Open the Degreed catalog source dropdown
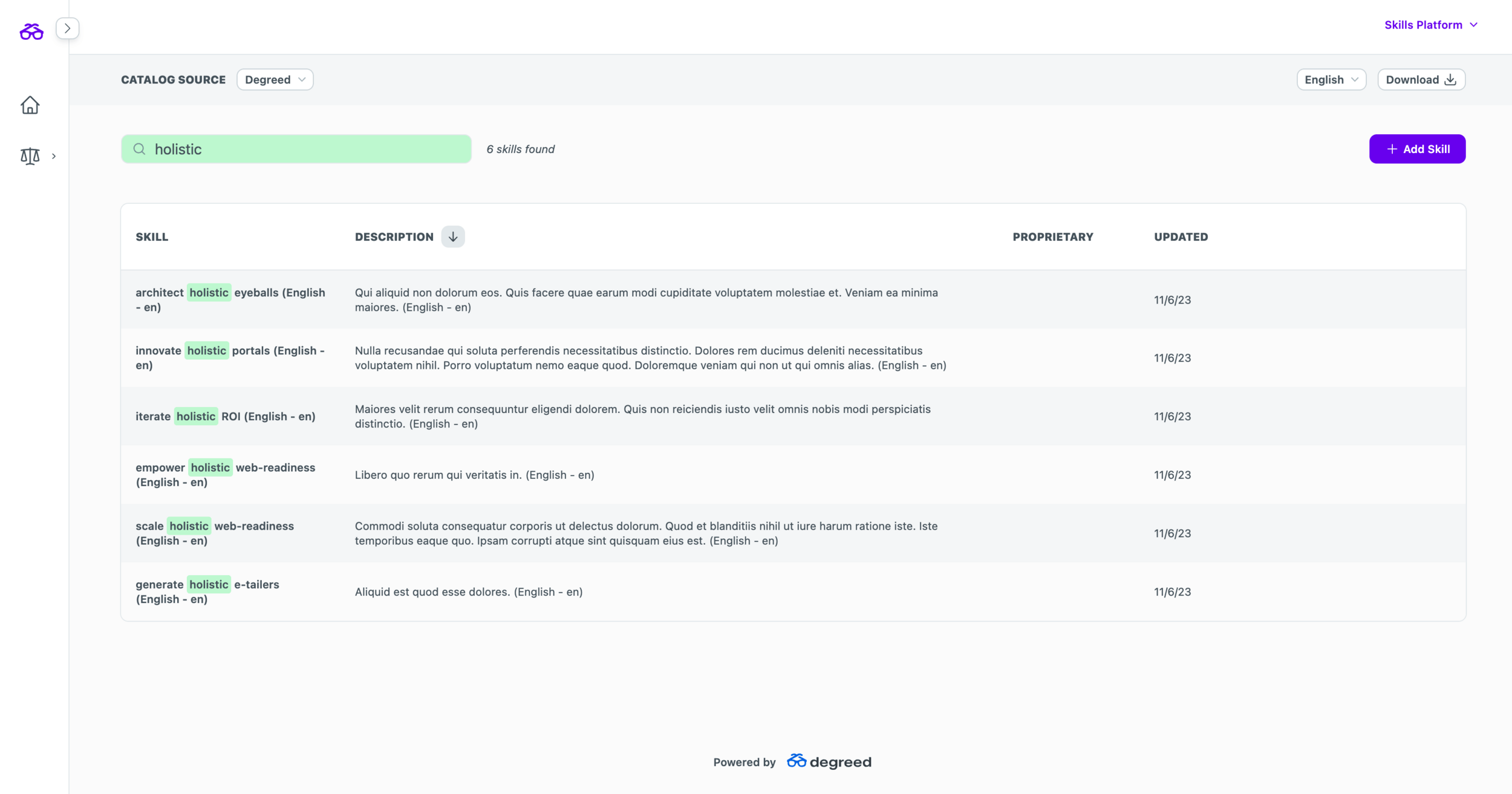This screenshot has width=1512, height=794. [x=275, y=80]
